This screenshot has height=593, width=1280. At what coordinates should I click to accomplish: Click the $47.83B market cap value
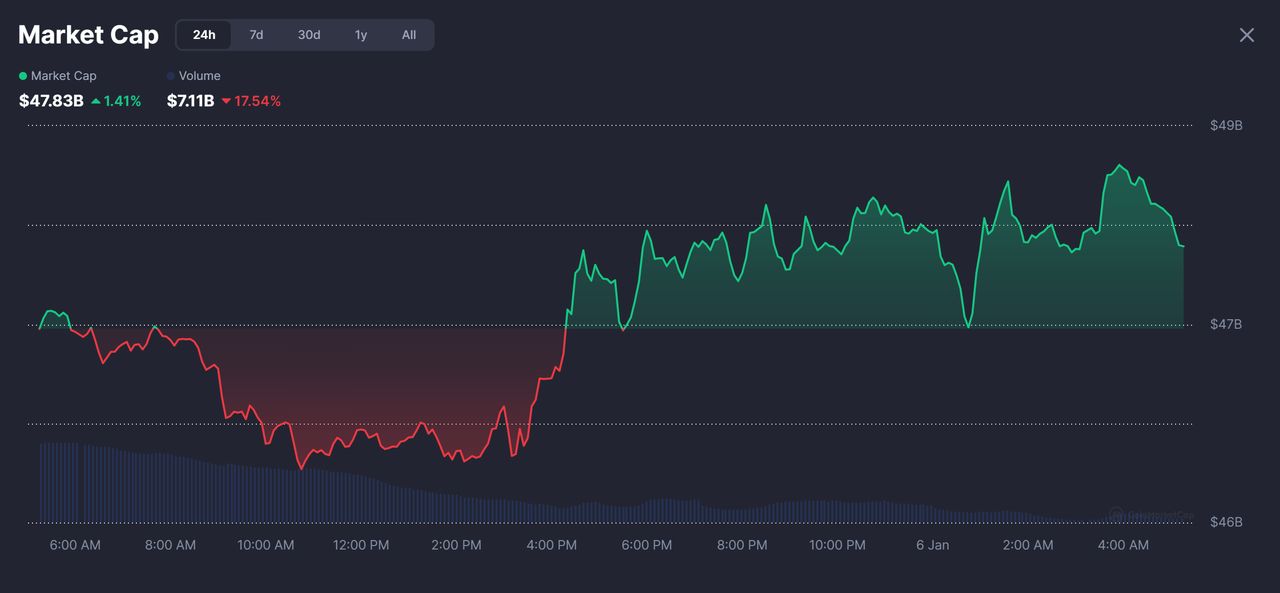point(51,101)
